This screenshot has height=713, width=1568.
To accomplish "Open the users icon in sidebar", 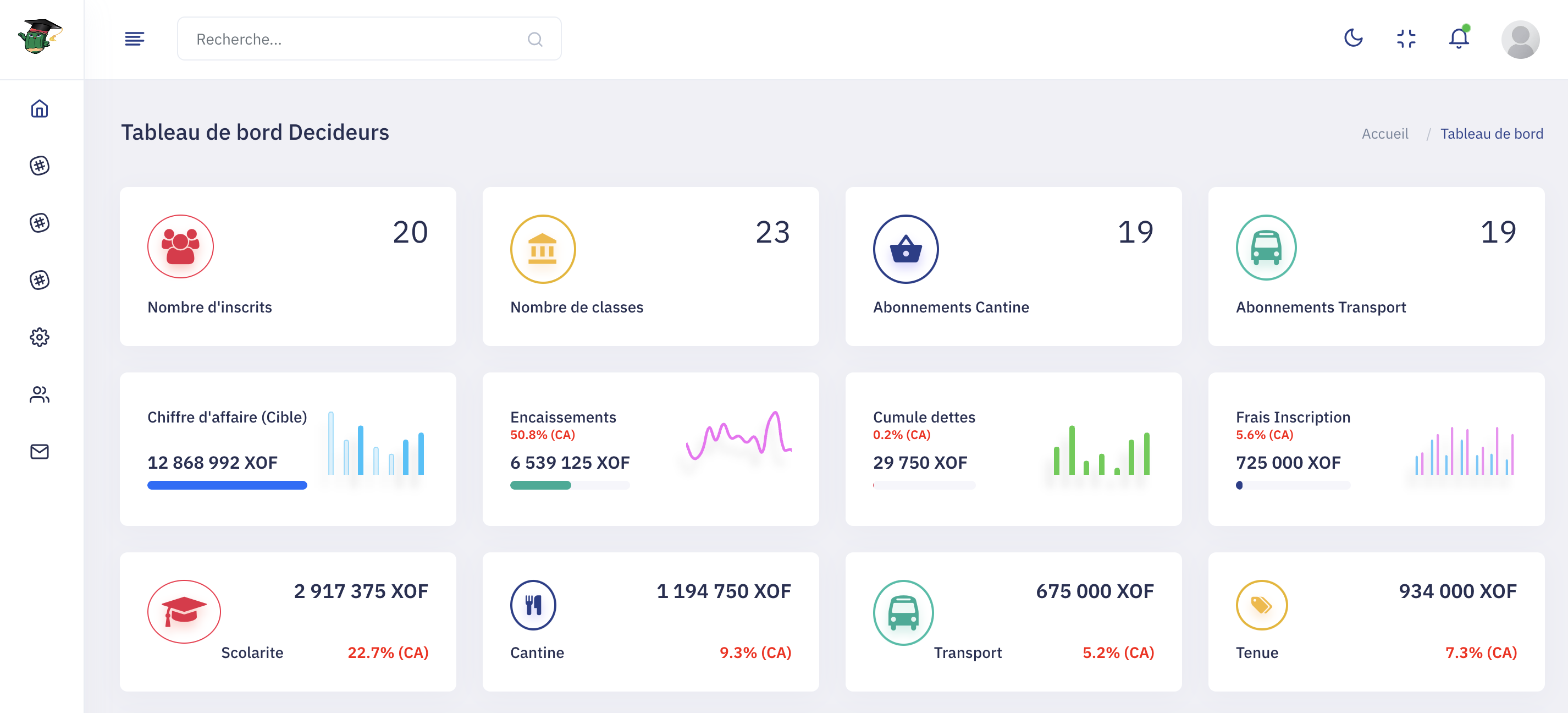I will tap(40, 394).
